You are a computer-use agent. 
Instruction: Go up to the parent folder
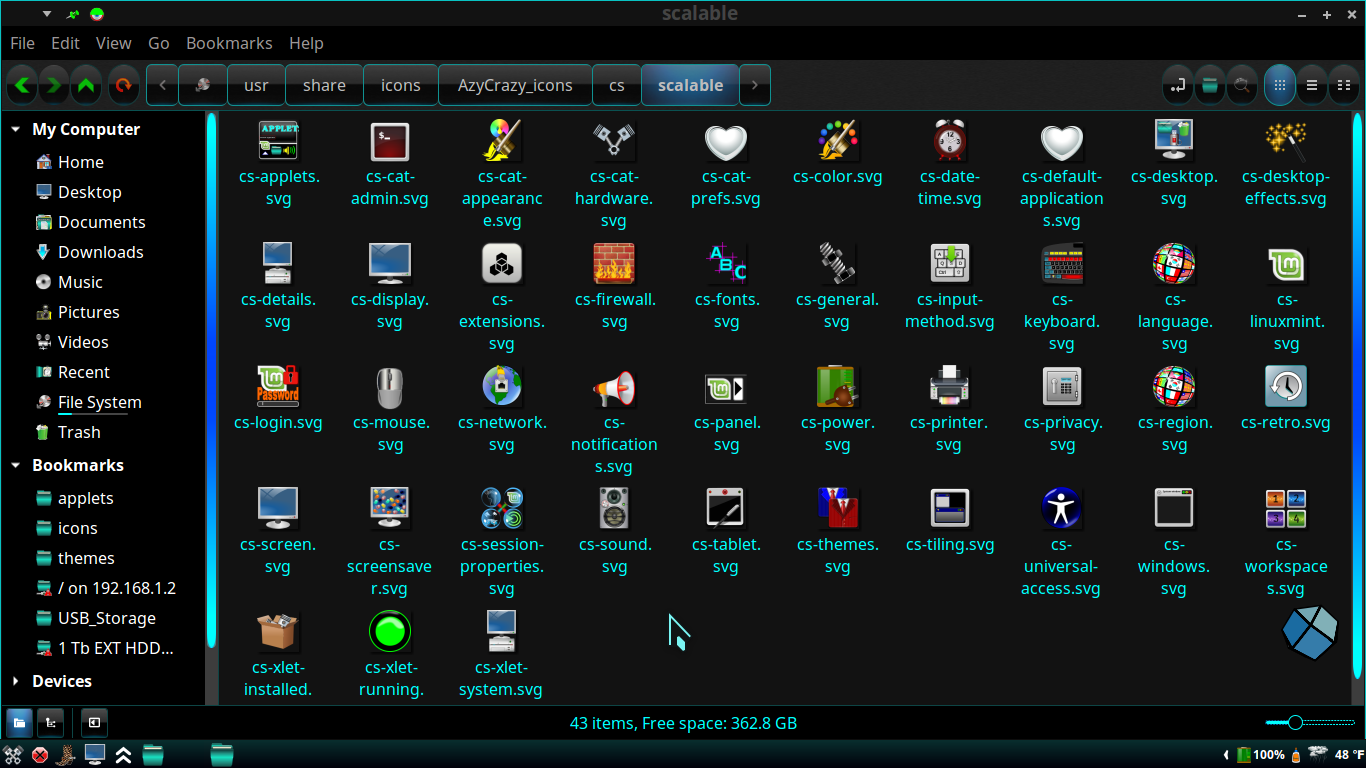(86, 85)
